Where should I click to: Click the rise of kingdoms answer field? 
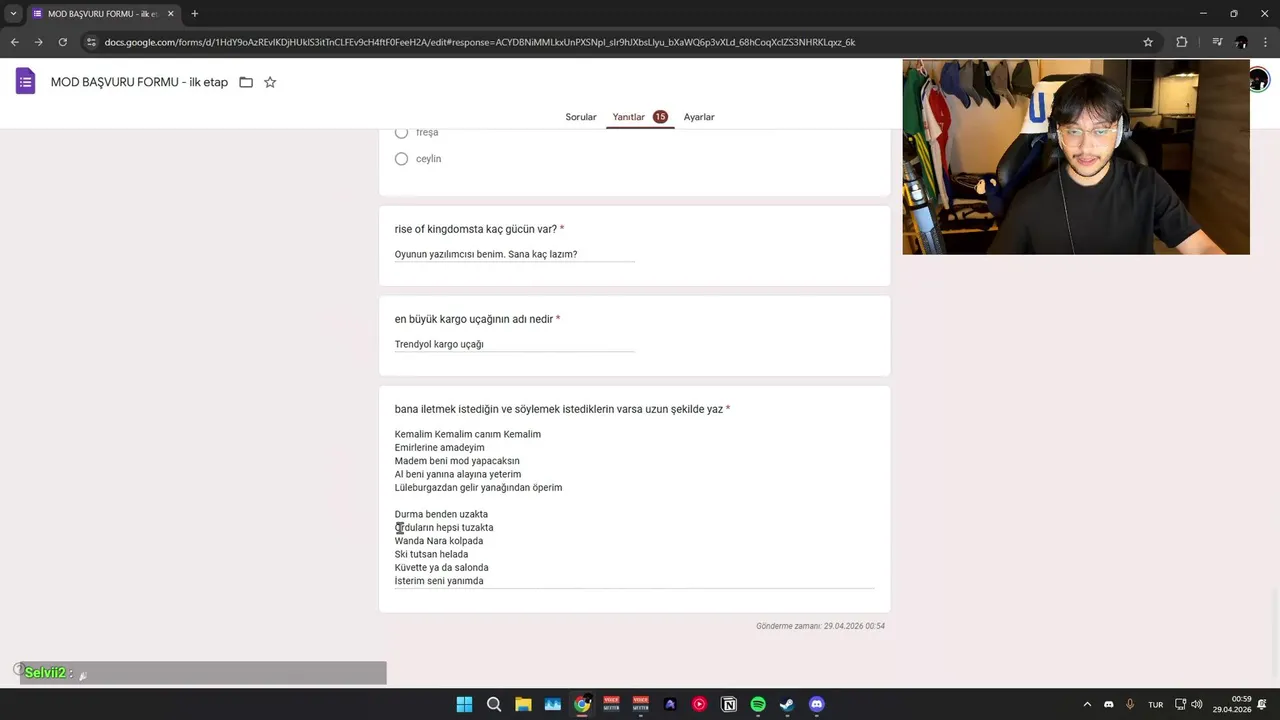[514, 254]
